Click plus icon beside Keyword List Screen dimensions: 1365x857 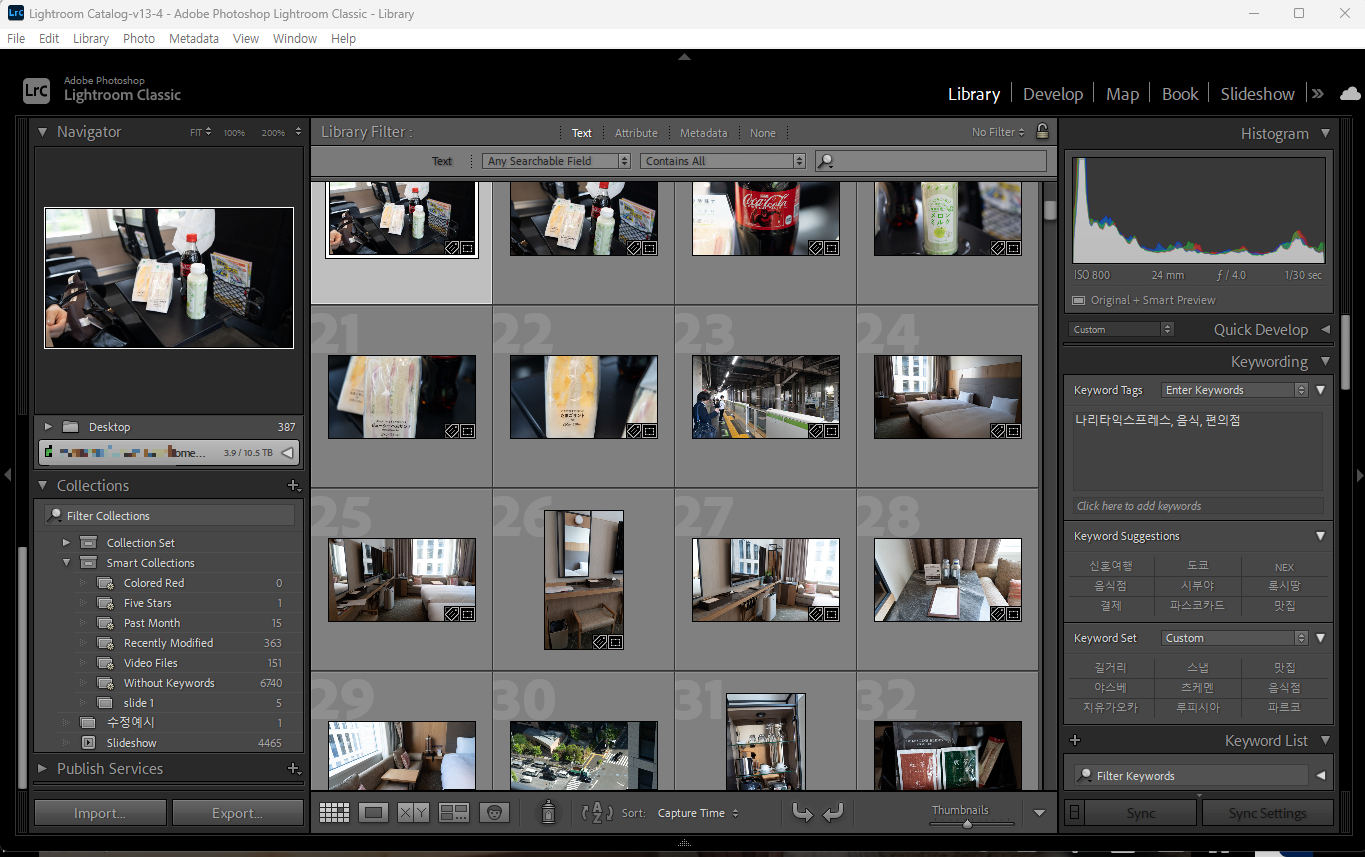[x=1075, y=740]
